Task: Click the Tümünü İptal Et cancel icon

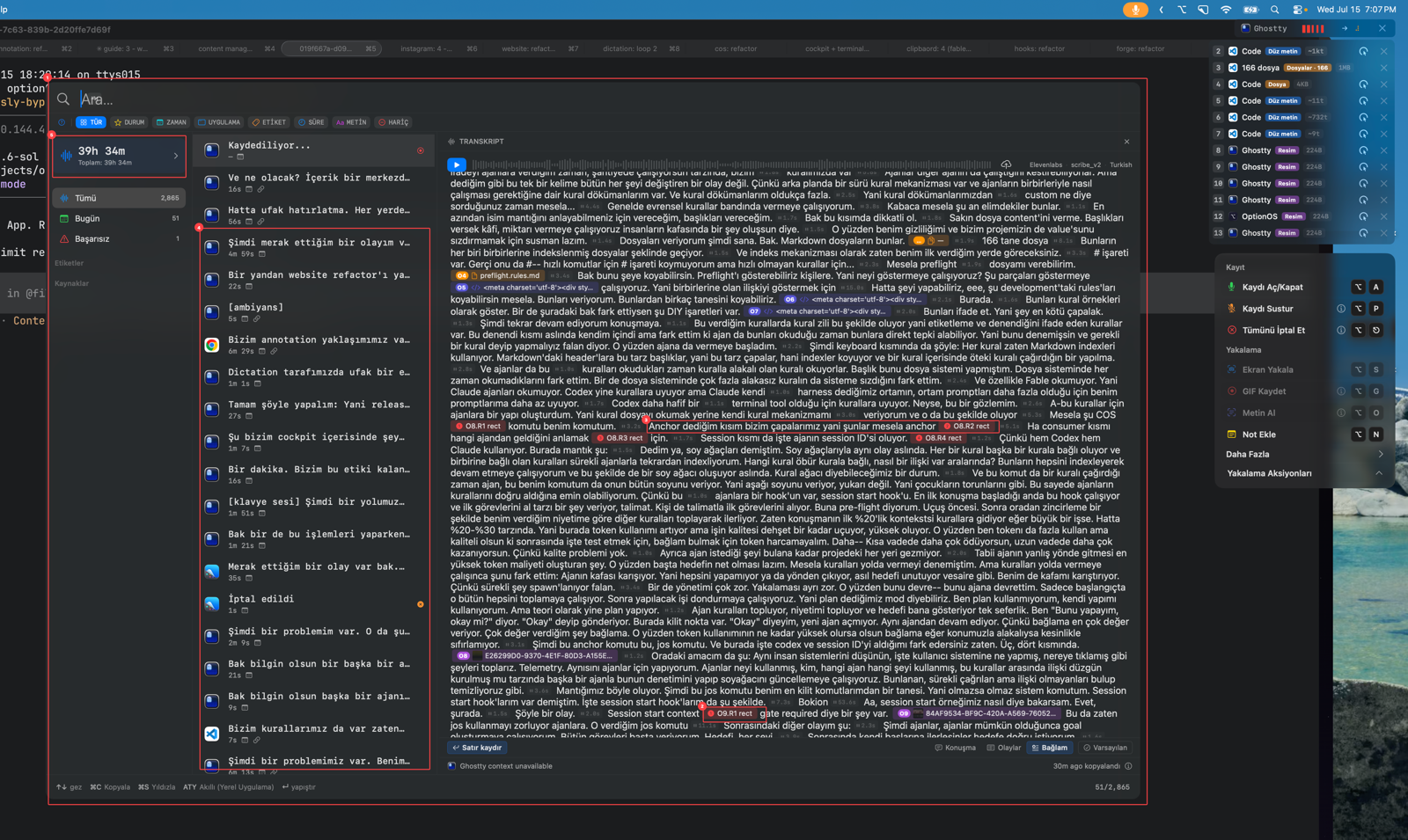Action: 1231,331
